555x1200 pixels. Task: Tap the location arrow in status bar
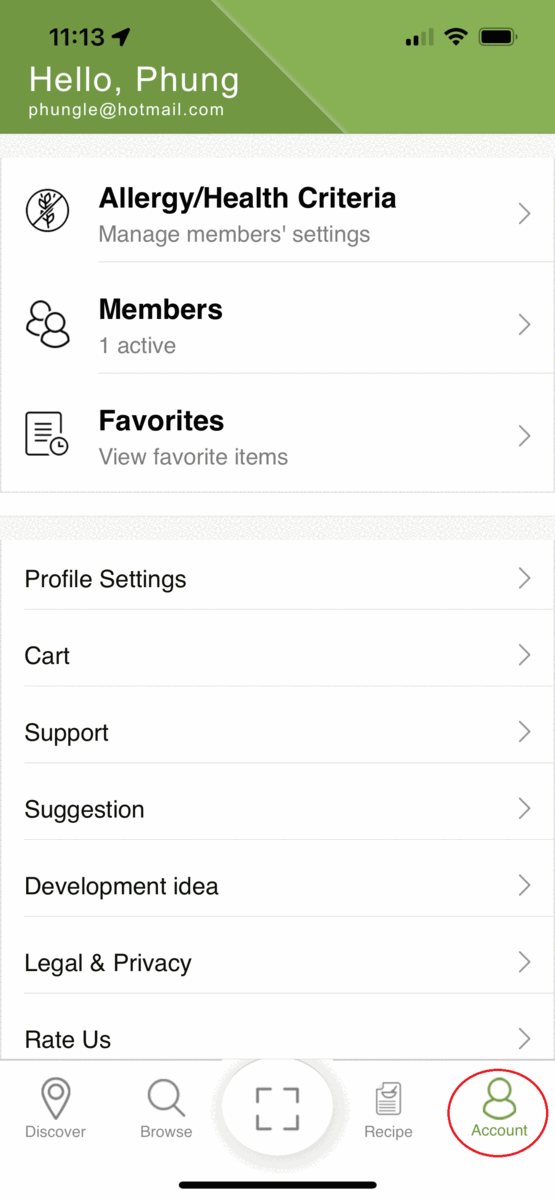click(x=121, y=37)
